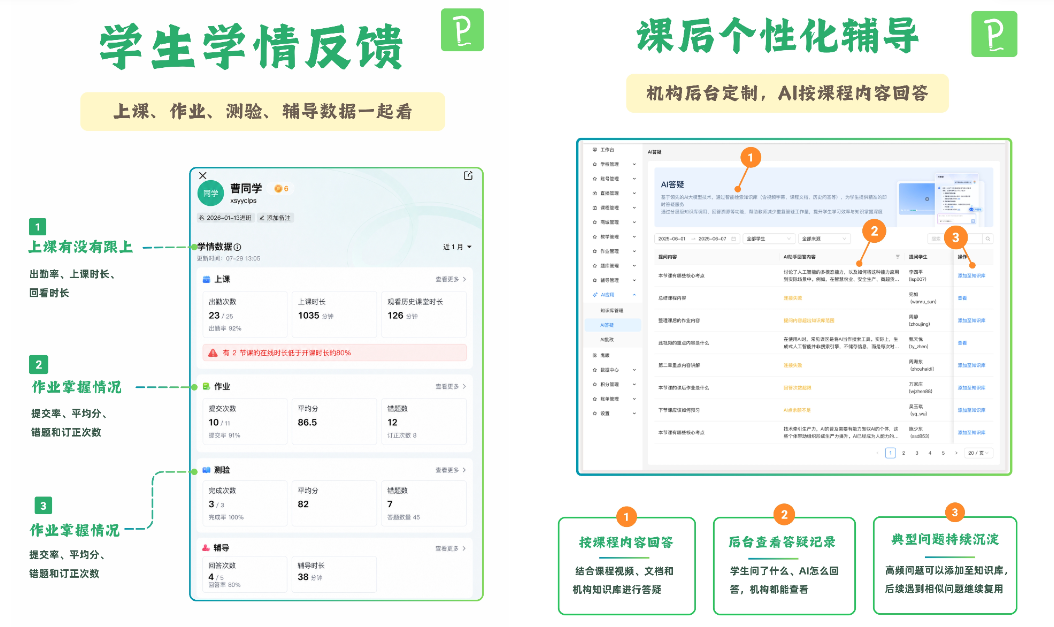Screen dimensions: 1054x627
Task: Collapse the AI应用 sidebar group
Action: [634, 295]
